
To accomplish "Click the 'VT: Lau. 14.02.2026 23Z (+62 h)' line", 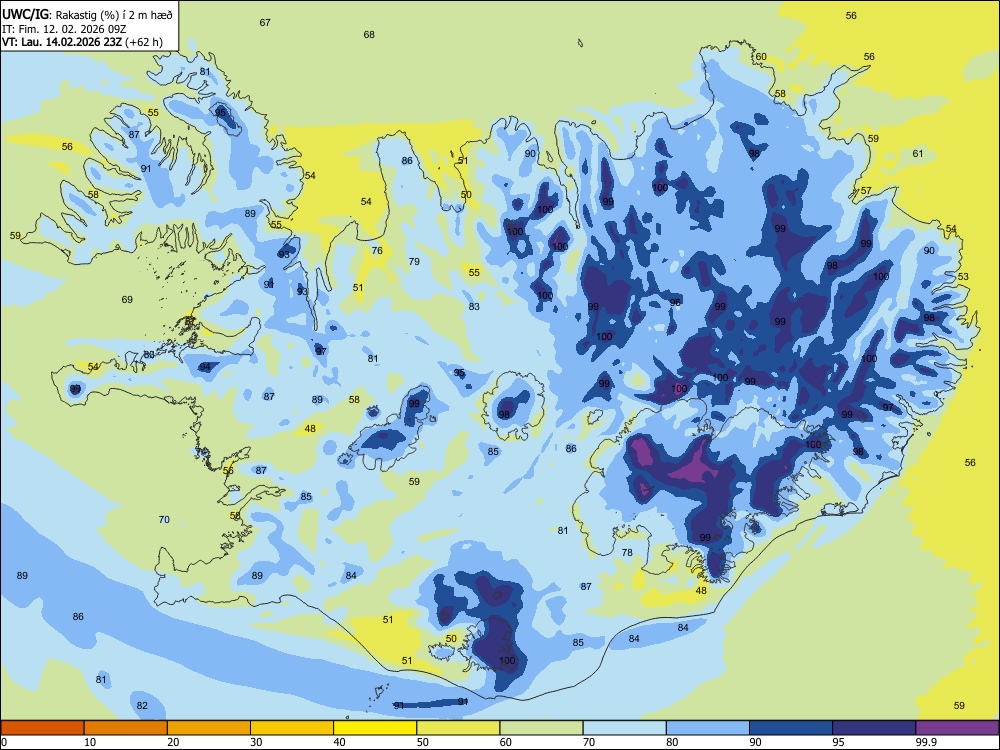I will coord(82,42).
